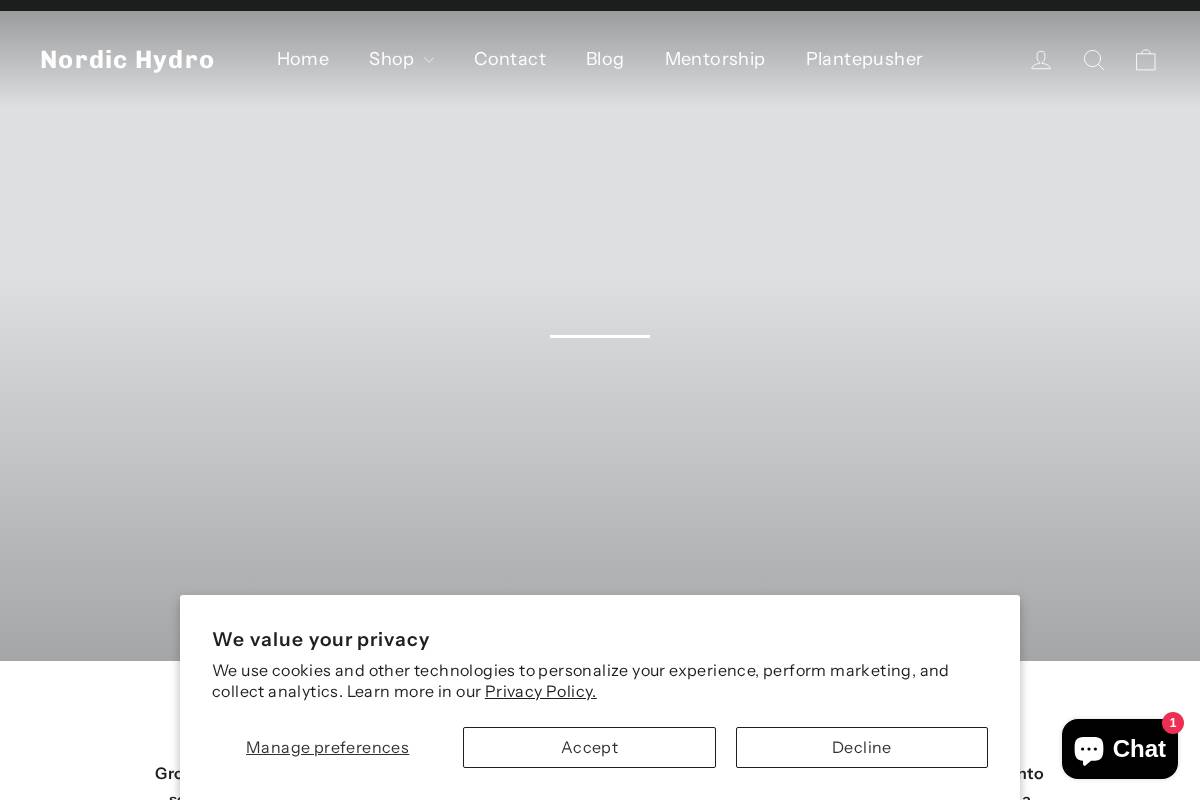The width and height of the screenshot is (1200, 800).
Task: Click the search magnifier icon
Action: click(x=1093, y=60)
